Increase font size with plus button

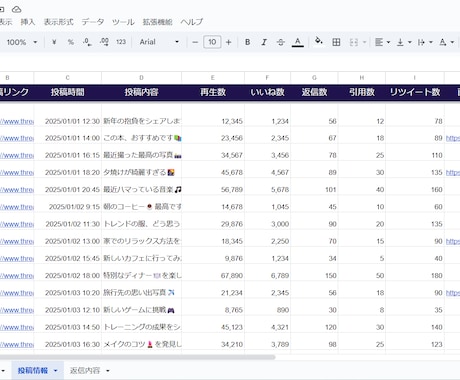(x=229, y=42)
